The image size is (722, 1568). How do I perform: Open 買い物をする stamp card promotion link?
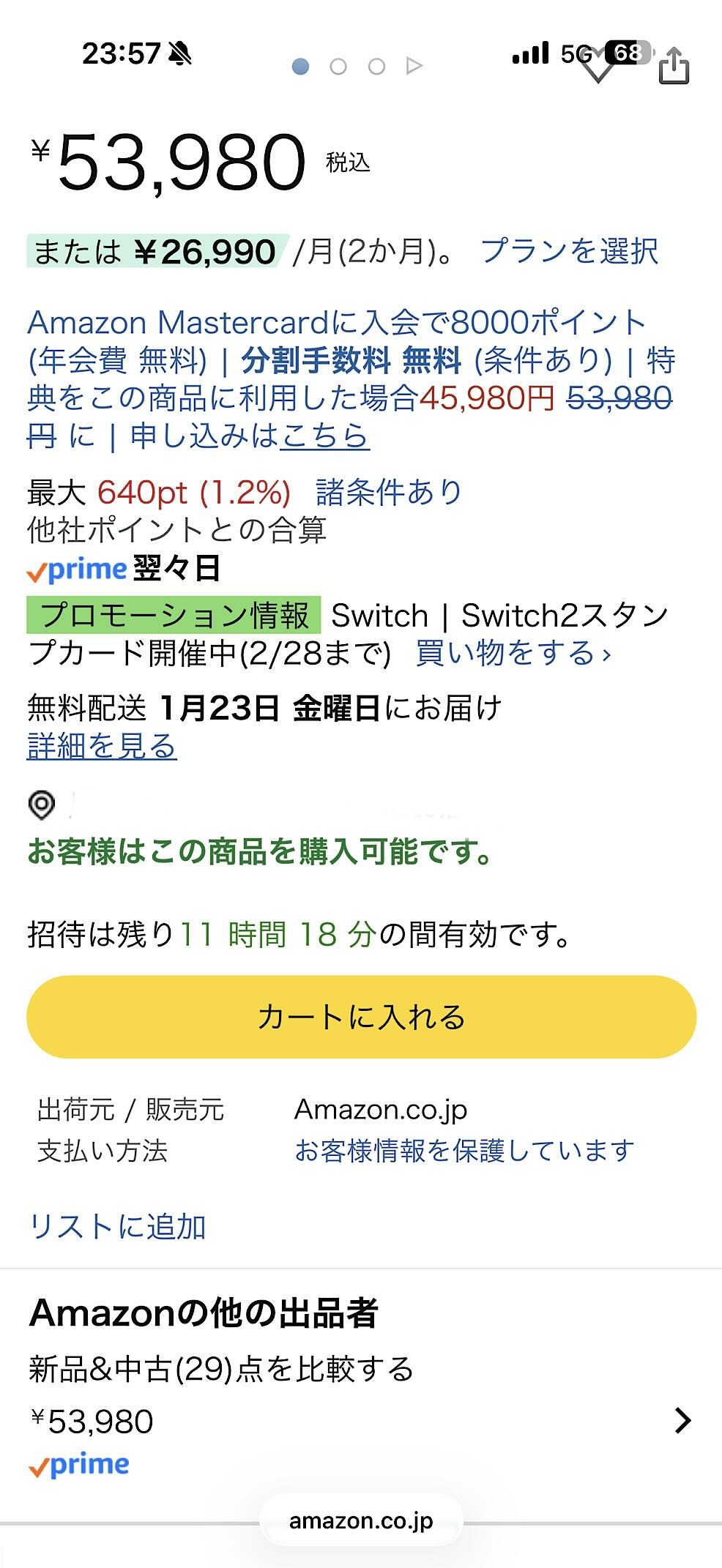pyautogui.click(x=513, y=653)
